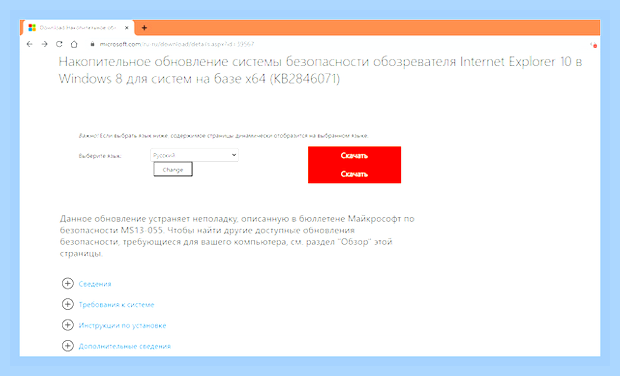Click the Change button
620x376 pixels.
[173, 169]
